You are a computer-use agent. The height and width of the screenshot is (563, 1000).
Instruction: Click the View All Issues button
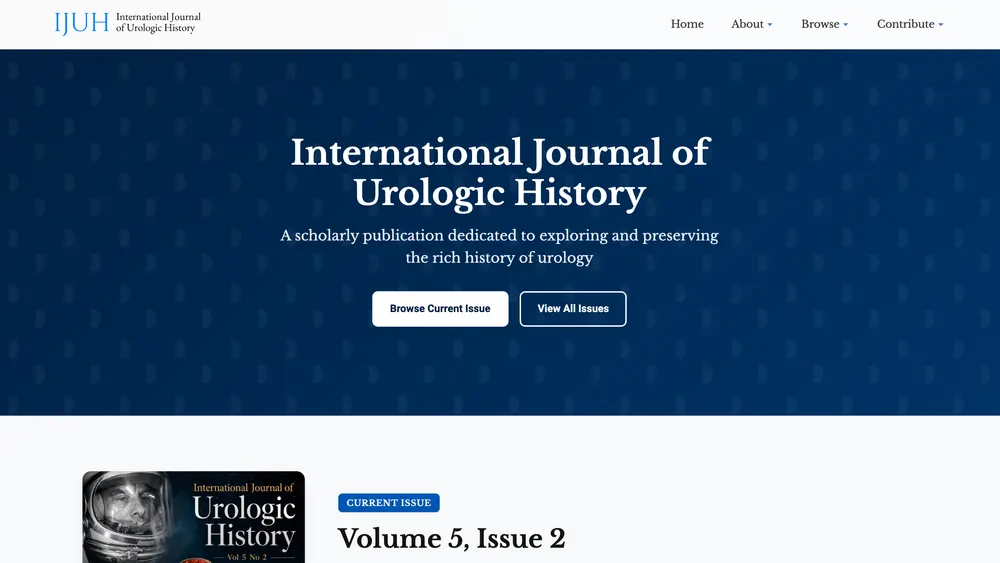(573, 309)
